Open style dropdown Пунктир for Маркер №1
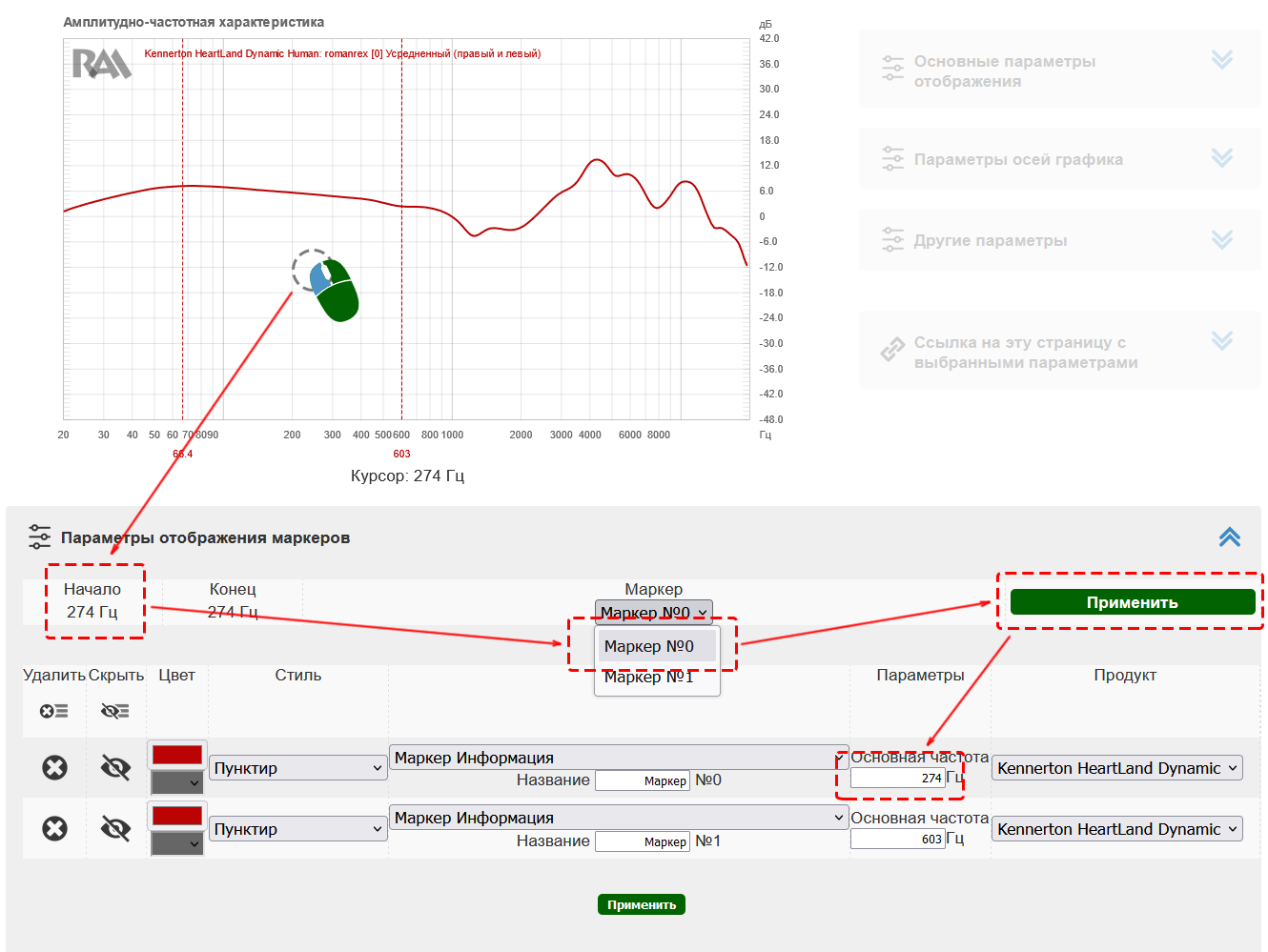 point(298,829)
